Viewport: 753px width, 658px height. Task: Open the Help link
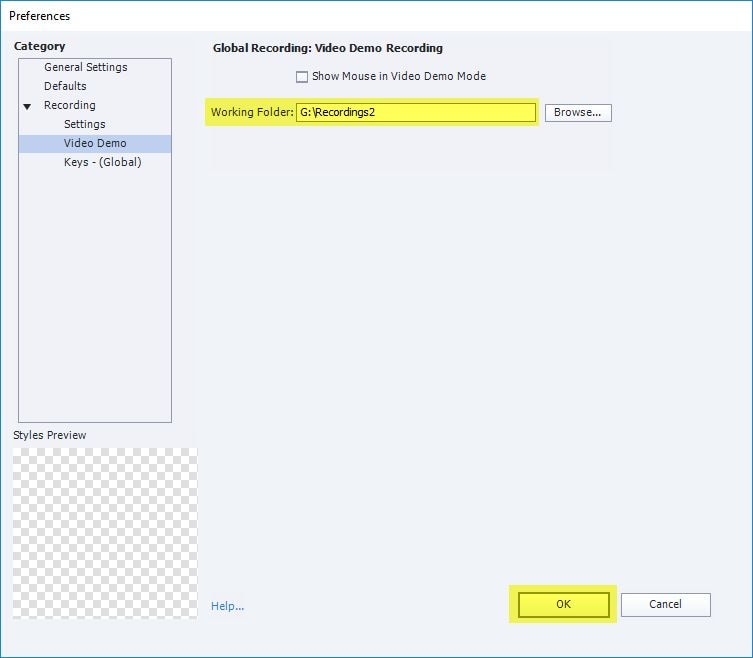[x=227, y=606]
